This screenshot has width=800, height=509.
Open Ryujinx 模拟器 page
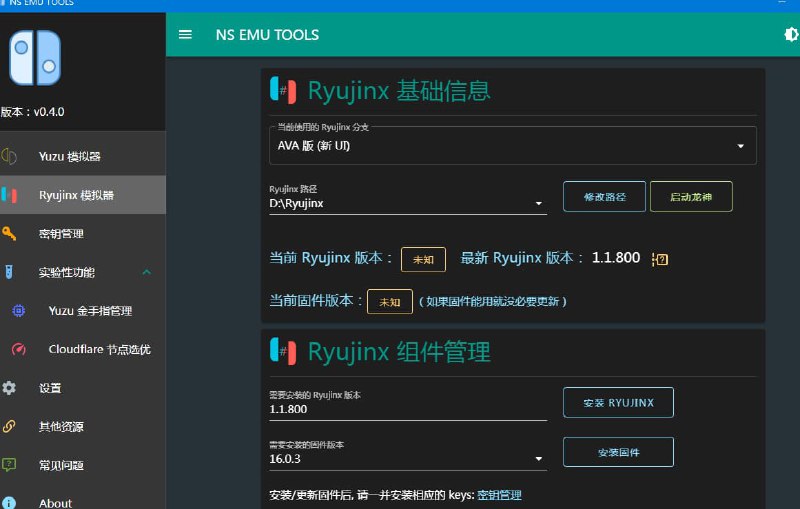83,195
